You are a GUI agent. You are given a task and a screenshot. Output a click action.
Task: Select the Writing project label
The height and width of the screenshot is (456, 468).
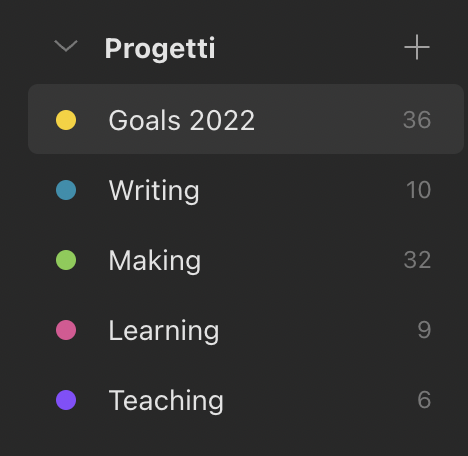[154, 191]
